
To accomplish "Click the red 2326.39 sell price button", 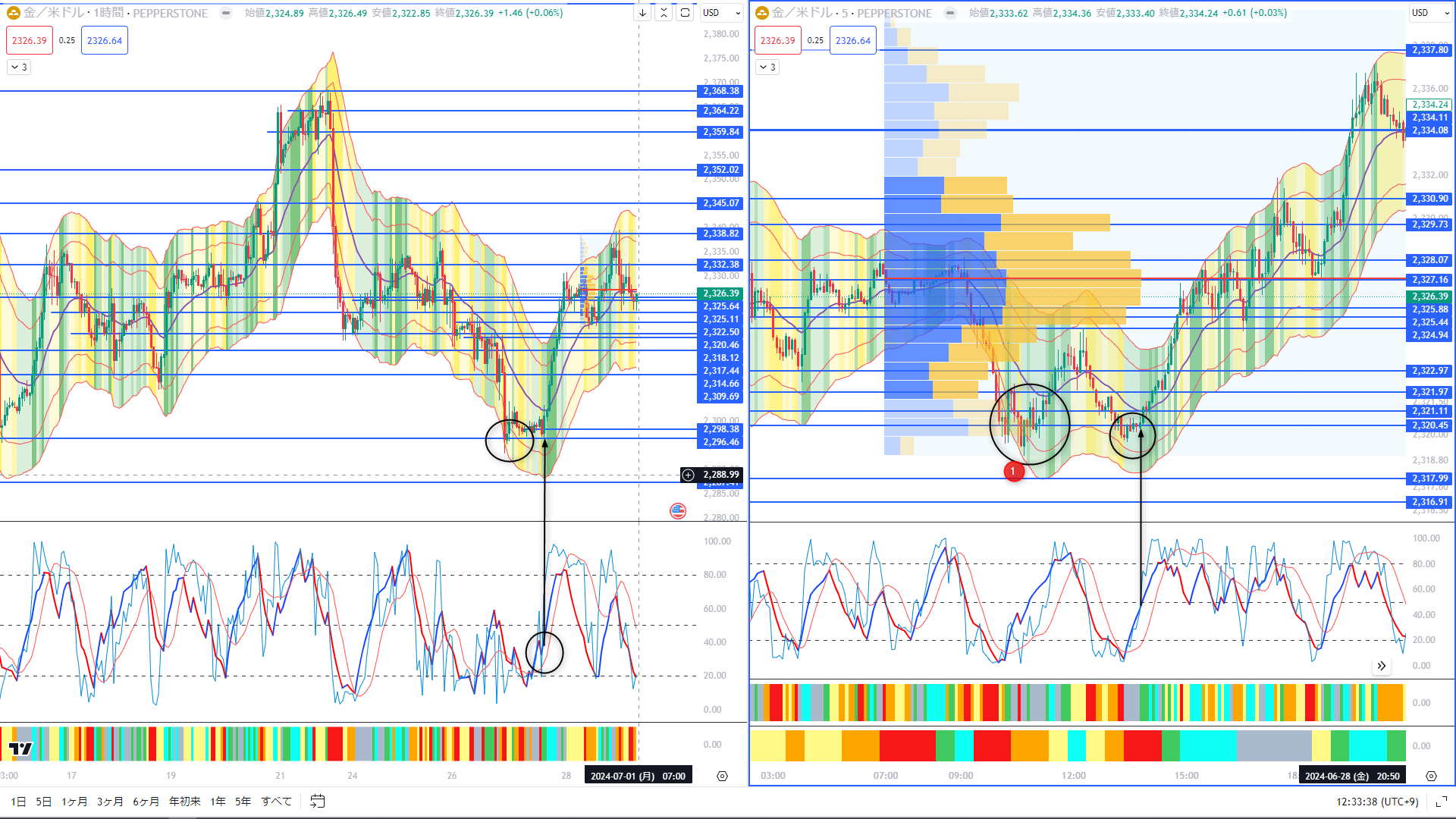I will [x=30, y=41].
